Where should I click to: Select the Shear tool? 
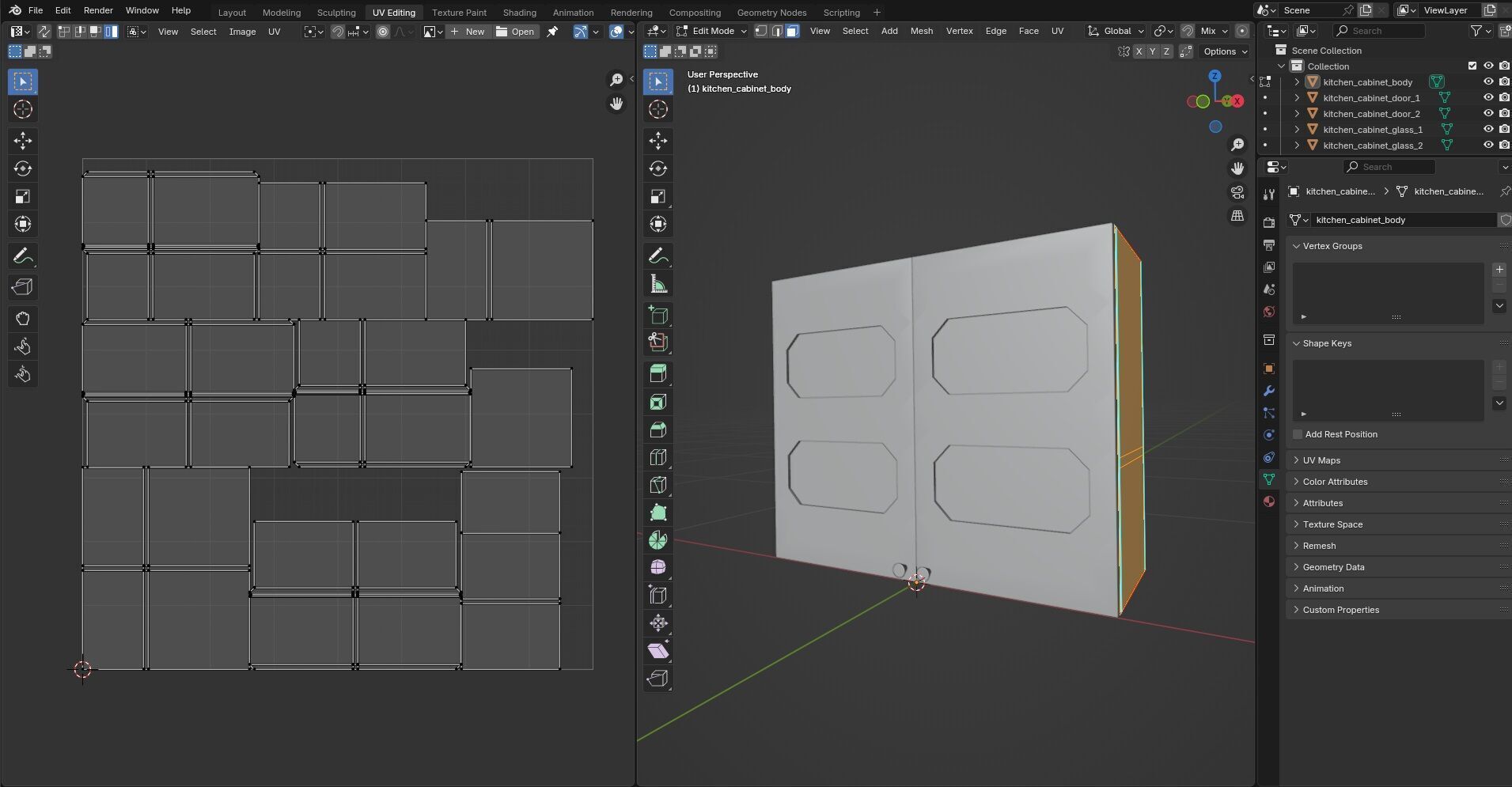657,651
